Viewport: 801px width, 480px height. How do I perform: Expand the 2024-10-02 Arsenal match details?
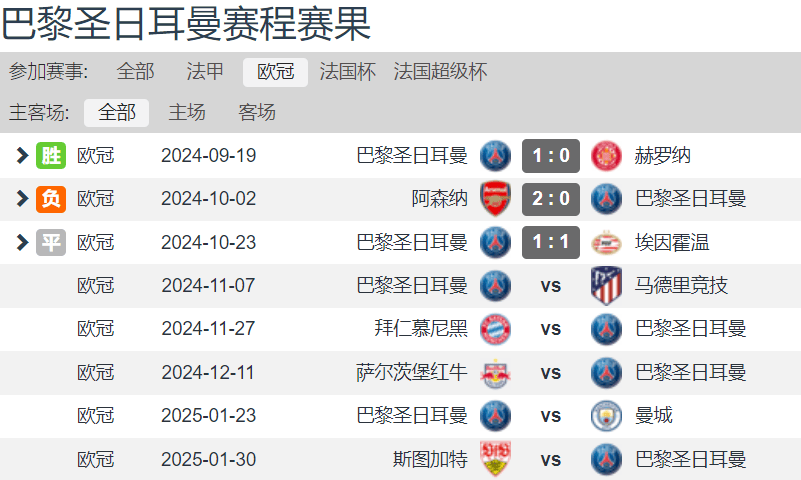click(x=22, y=199)
